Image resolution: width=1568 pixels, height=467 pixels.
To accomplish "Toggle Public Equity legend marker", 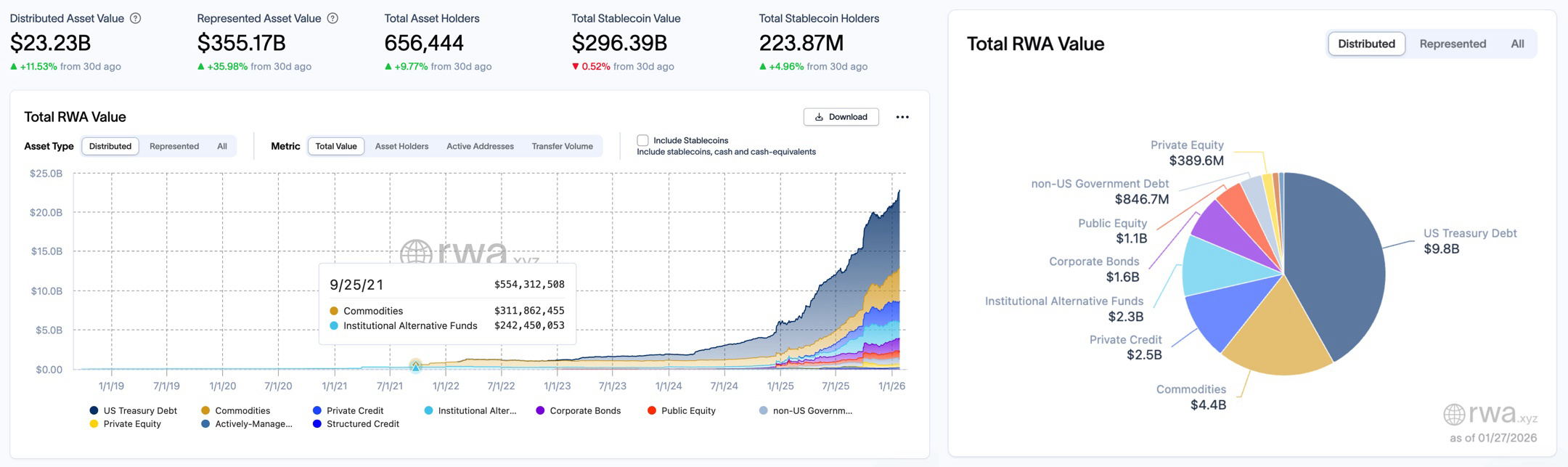I will [x=652, y=410].
